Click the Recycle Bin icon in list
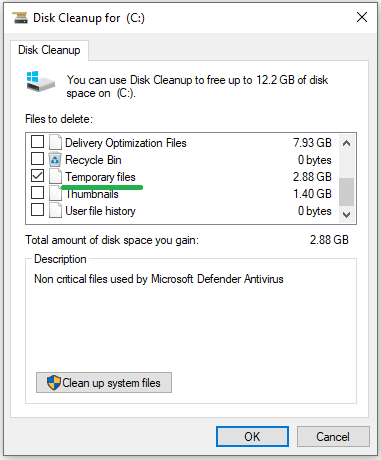The image size is (381, 460). 55,159
